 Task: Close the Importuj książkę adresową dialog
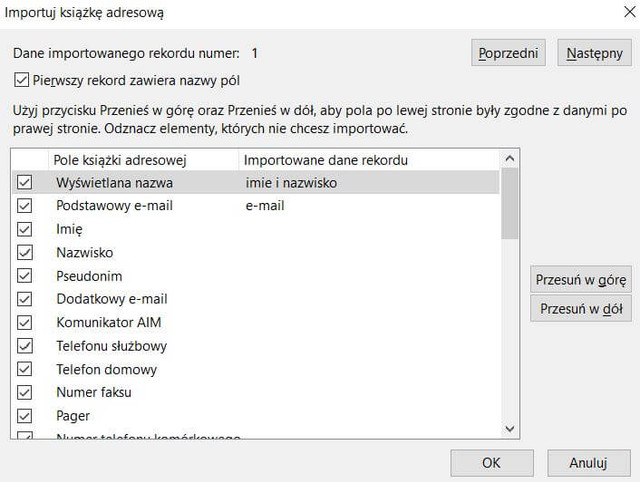tap(630, 12)
